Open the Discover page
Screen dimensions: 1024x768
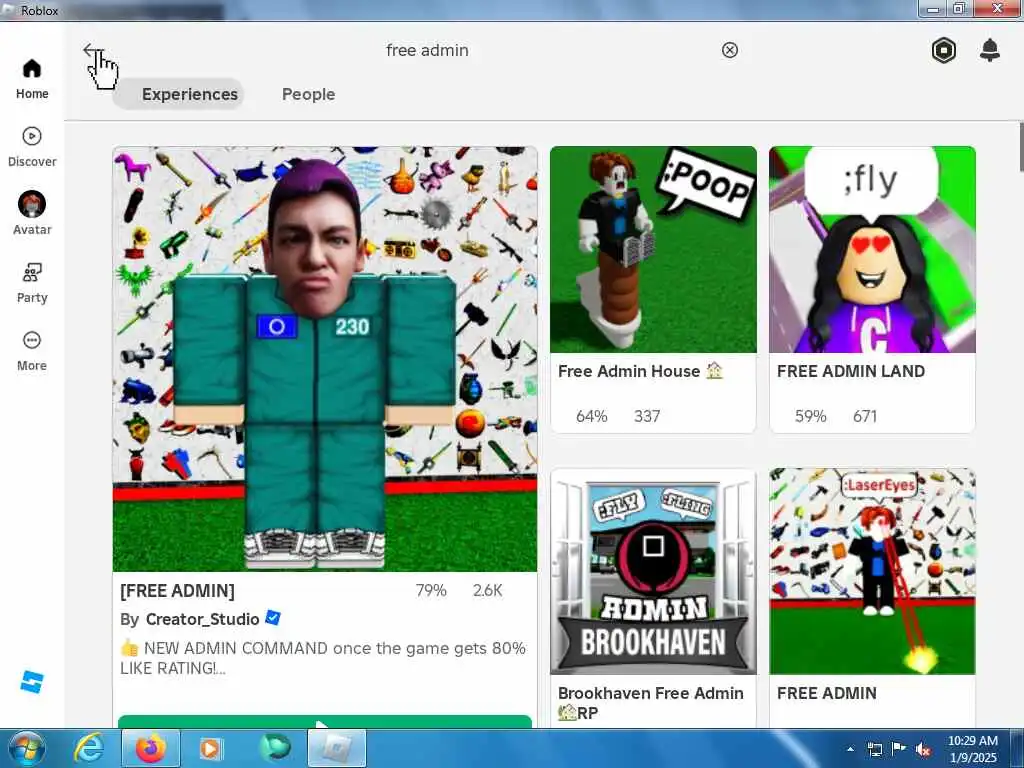32,147
